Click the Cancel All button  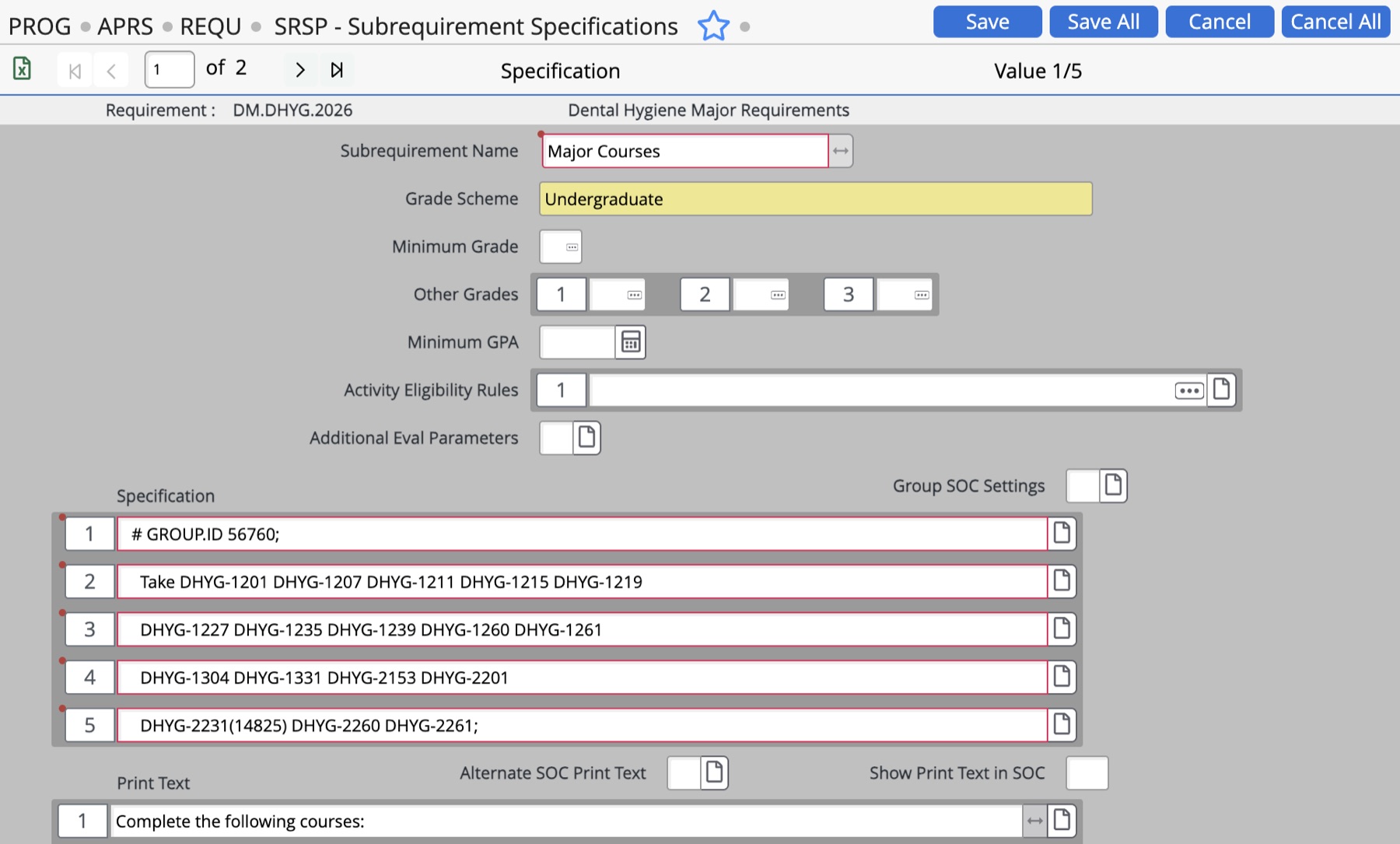[x=1335, y=22]
